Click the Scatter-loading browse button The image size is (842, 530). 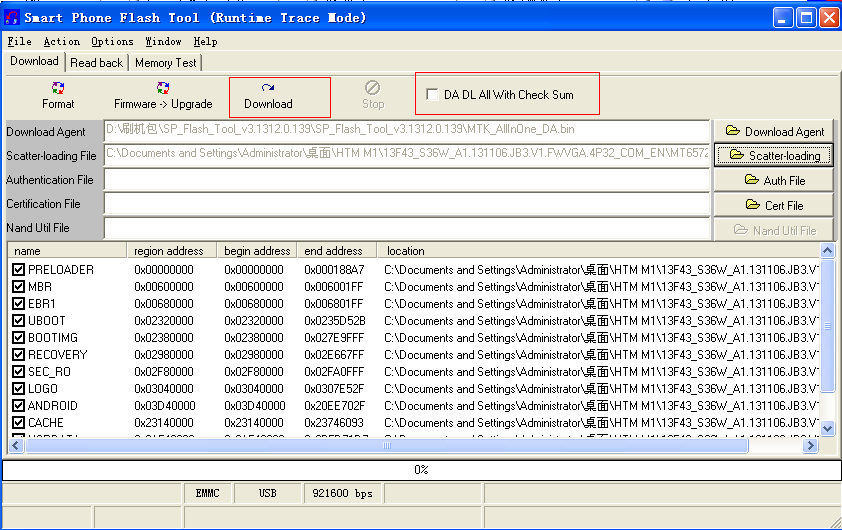tap(774, 155)
